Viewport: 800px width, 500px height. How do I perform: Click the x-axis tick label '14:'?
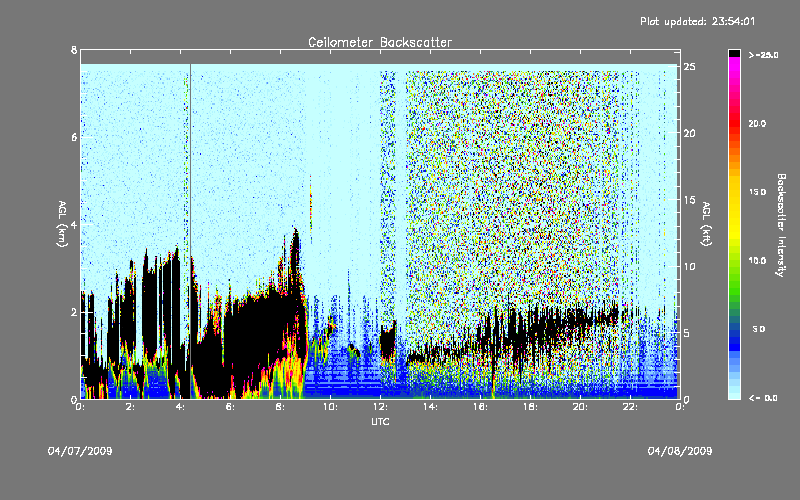pos(430,407)
